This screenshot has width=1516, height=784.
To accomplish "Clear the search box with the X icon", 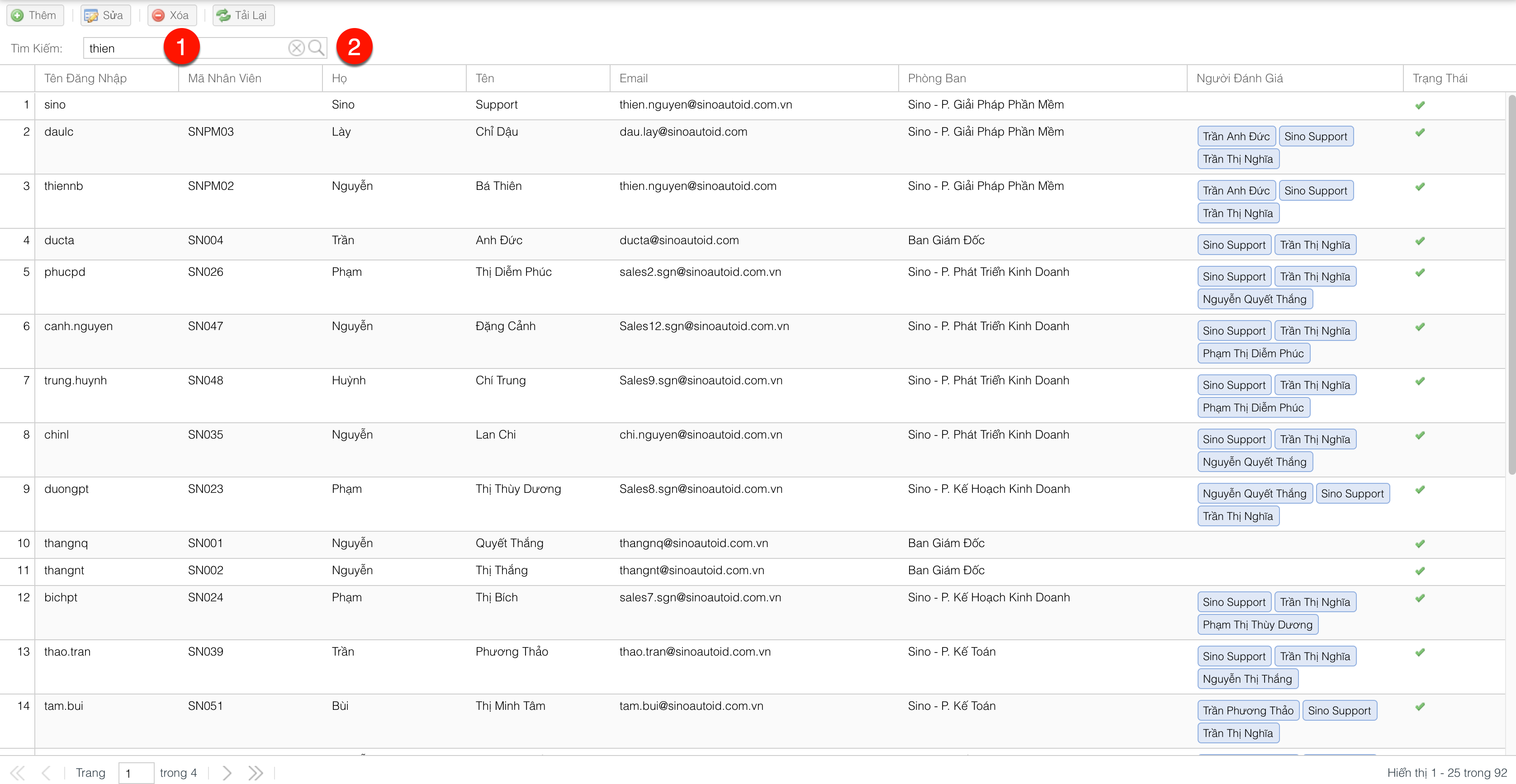I will pyautogui.click(x=297, y=47).
